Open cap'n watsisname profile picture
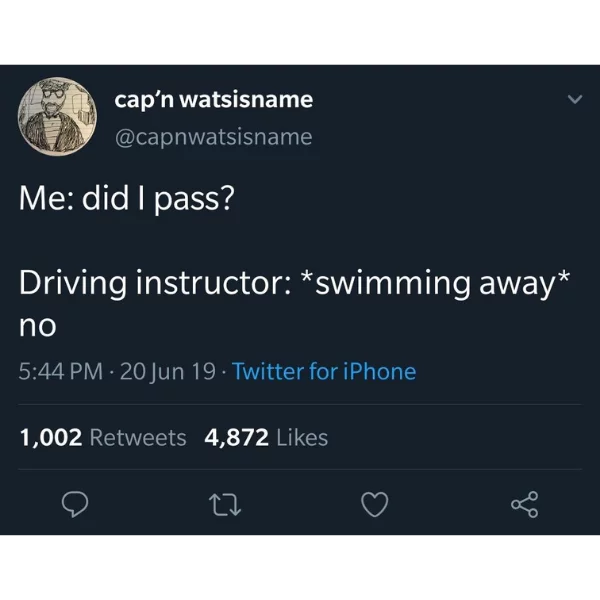The image size is (600, 600). coord(57,116)
